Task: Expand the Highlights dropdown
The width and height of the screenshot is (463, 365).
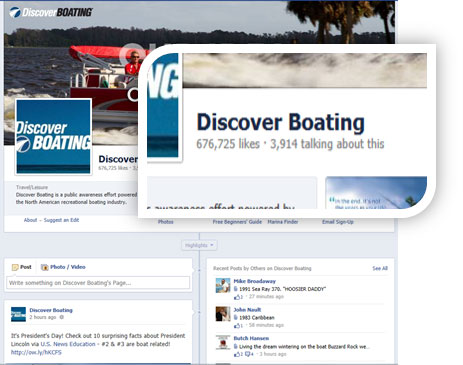Action: [199, 245]
